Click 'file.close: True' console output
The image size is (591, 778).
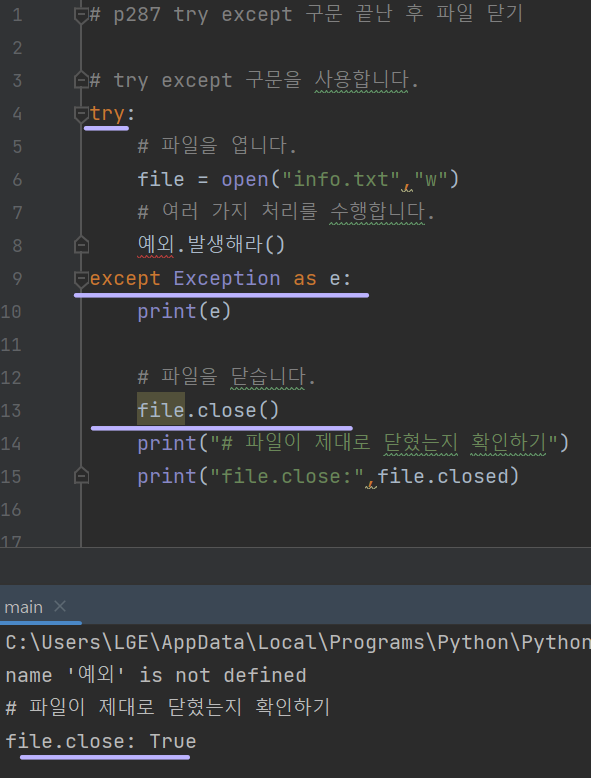point(101,741)
